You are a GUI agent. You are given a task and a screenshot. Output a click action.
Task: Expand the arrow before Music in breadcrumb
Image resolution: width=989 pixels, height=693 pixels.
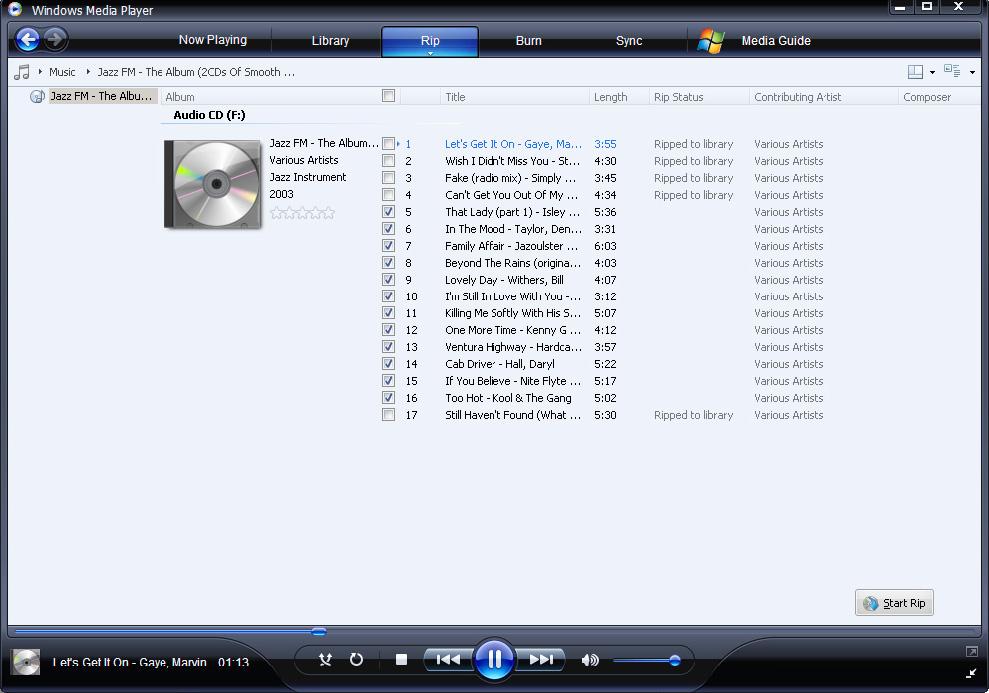coord(40,72)
